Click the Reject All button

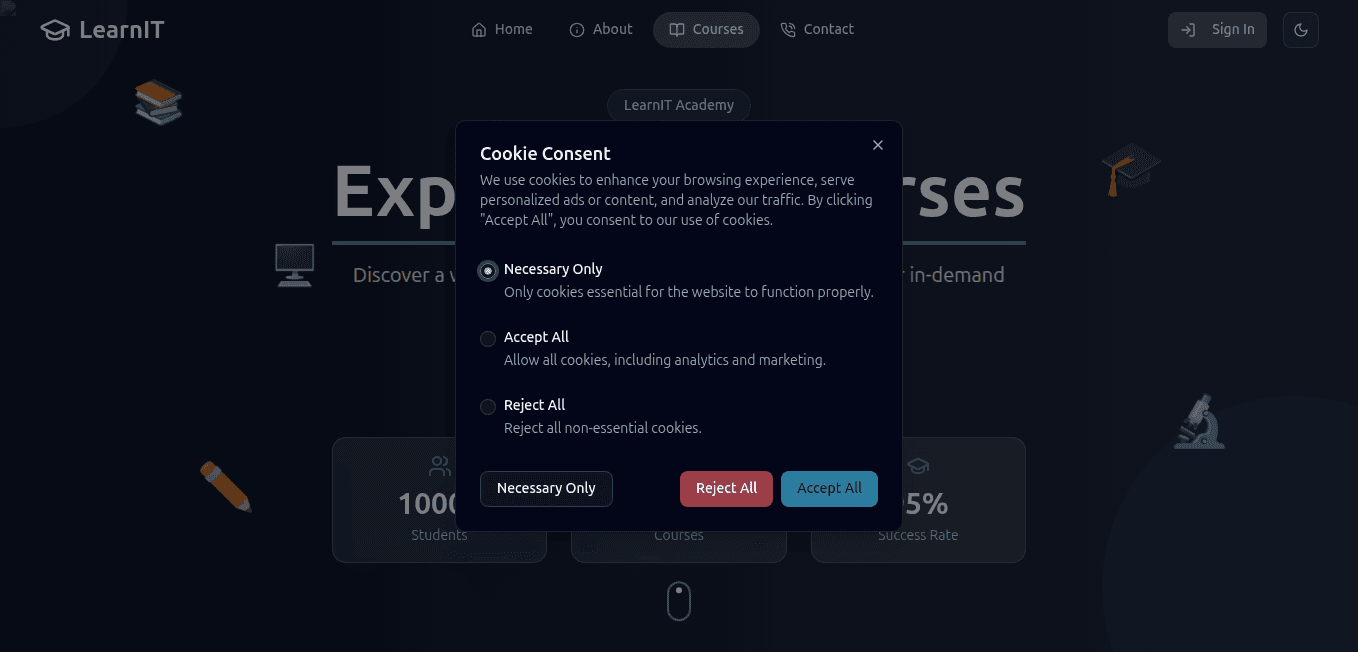pos(726,488)
